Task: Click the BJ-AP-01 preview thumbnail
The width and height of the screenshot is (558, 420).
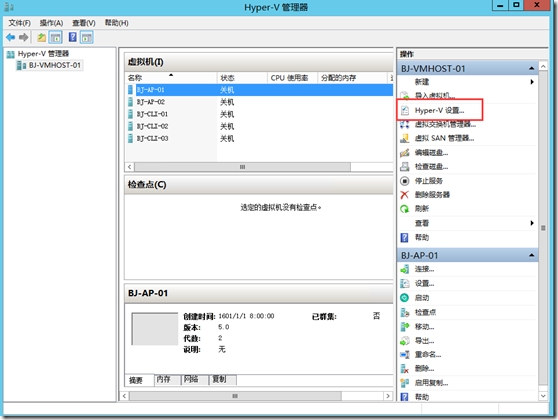Action: 155,329
